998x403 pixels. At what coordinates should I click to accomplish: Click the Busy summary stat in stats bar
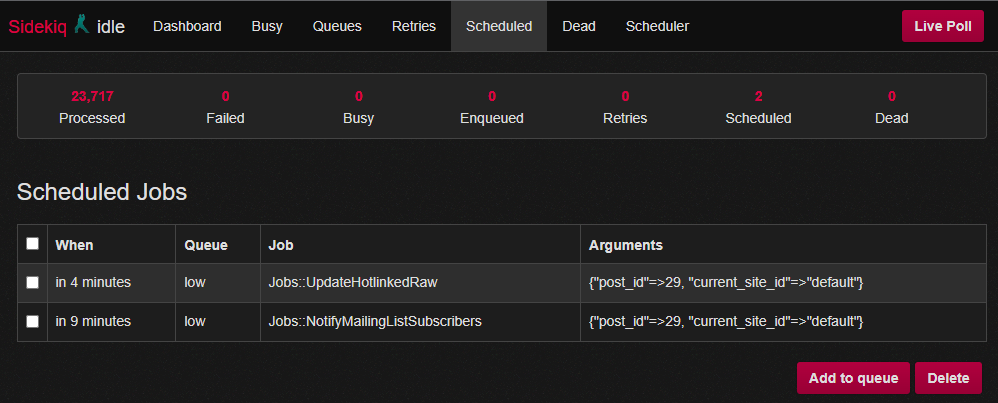coord(359,107)
